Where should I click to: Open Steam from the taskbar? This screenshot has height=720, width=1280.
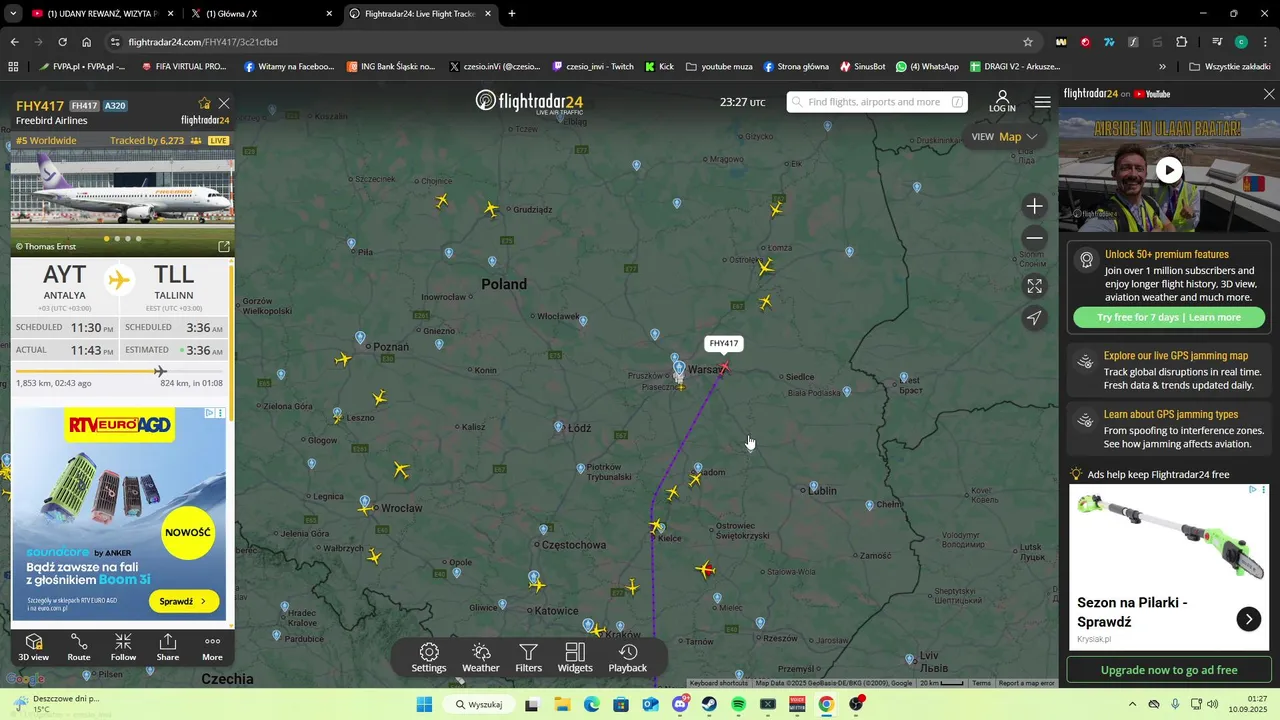pyautogui.click(x=709, y=704)
